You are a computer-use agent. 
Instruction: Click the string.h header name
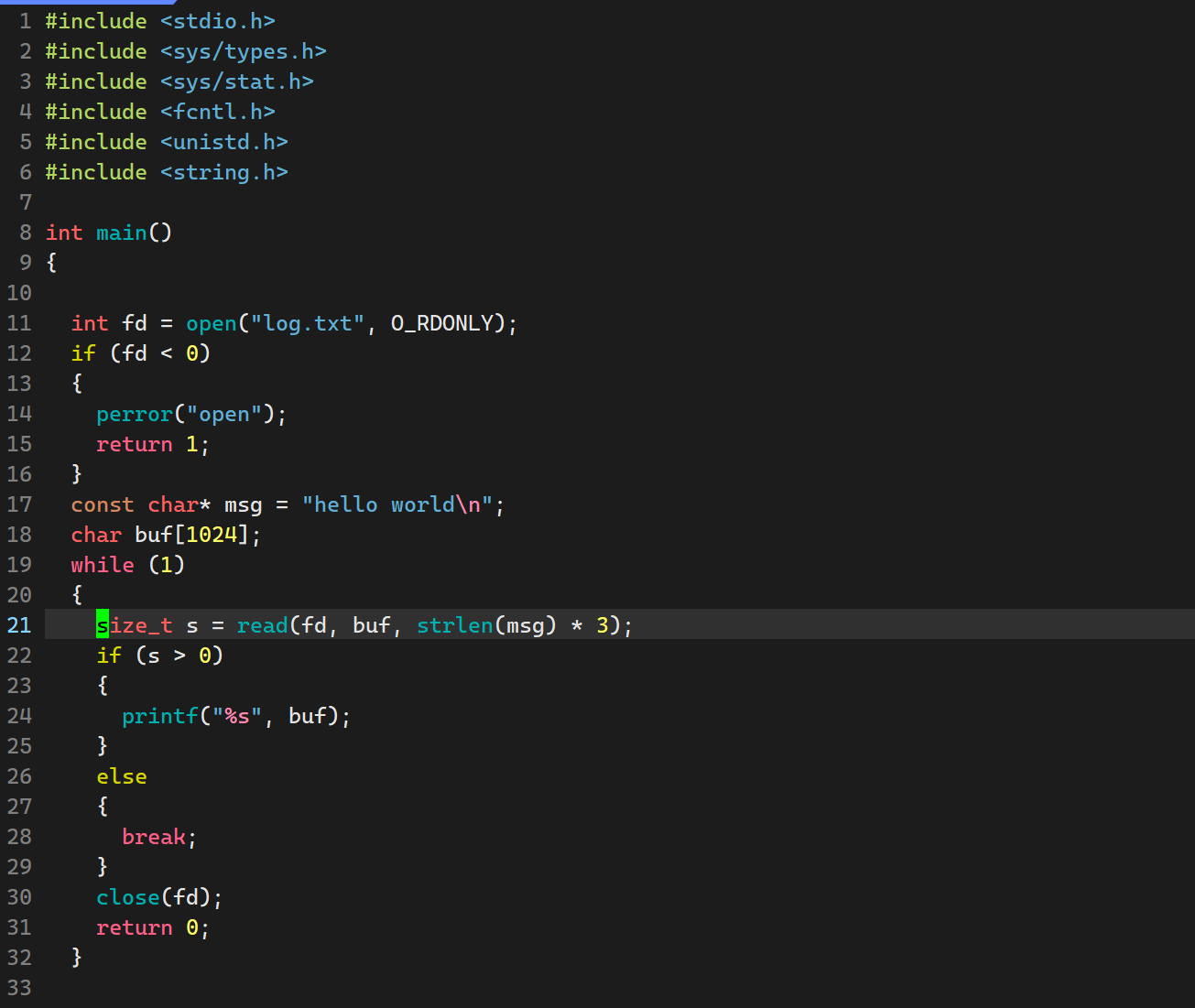(224, 172)
